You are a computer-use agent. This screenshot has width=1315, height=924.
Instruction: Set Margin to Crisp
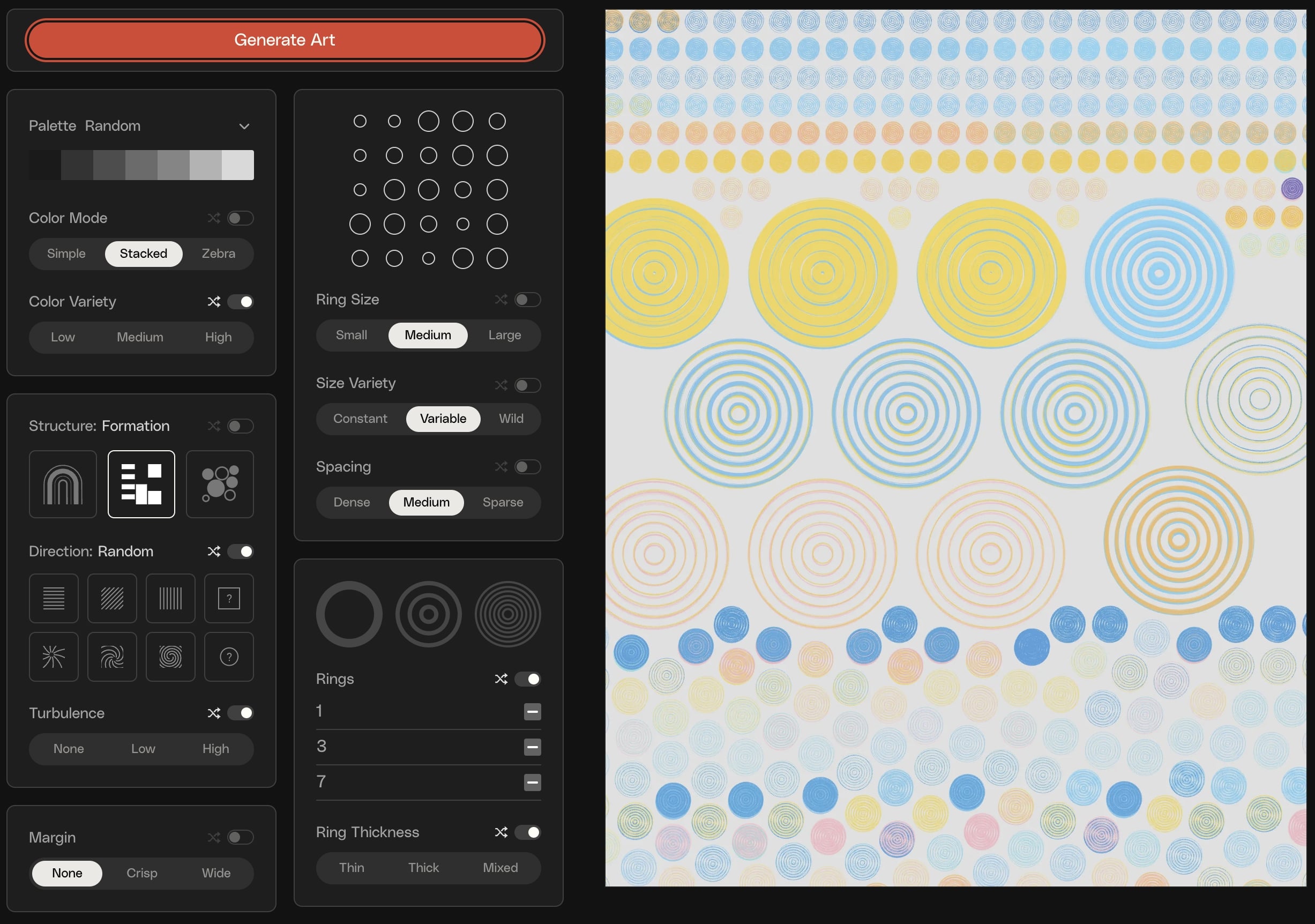point(141,873)
